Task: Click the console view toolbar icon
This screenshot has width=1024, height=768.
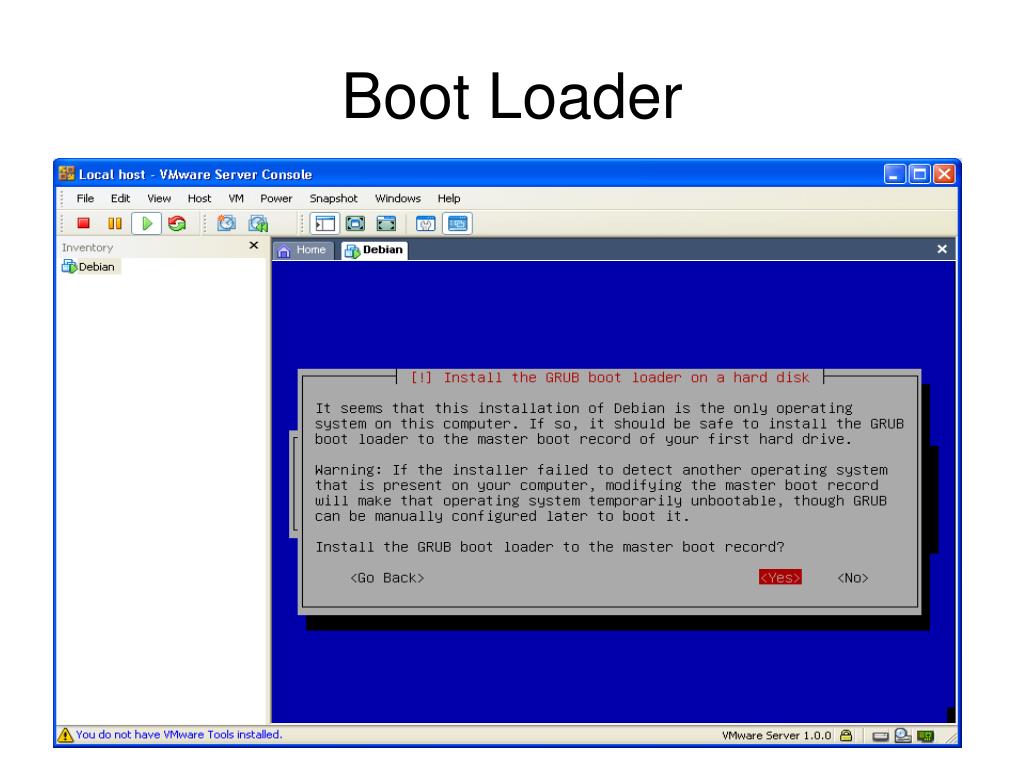Action: pos(457,223)
